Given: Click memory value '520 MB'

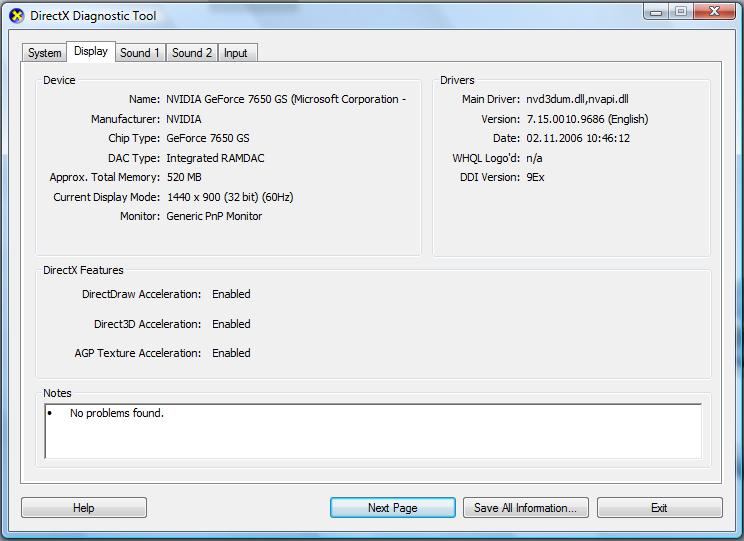Looking at the screenshot, I should click(x=184, y=177).
